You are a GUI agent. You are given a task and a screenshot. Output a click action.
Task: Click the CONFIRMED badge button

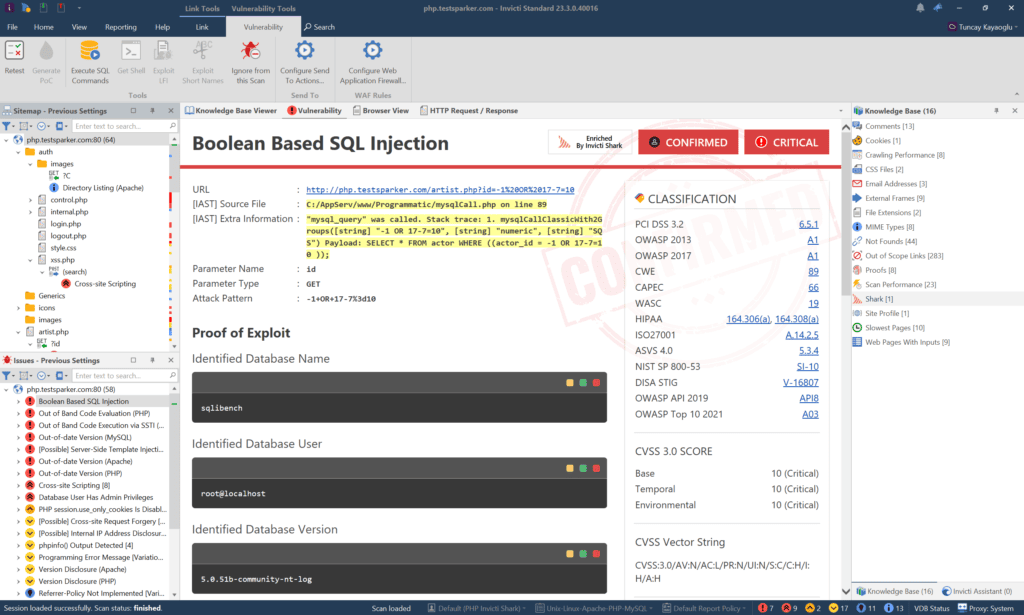tap(688, 142)
